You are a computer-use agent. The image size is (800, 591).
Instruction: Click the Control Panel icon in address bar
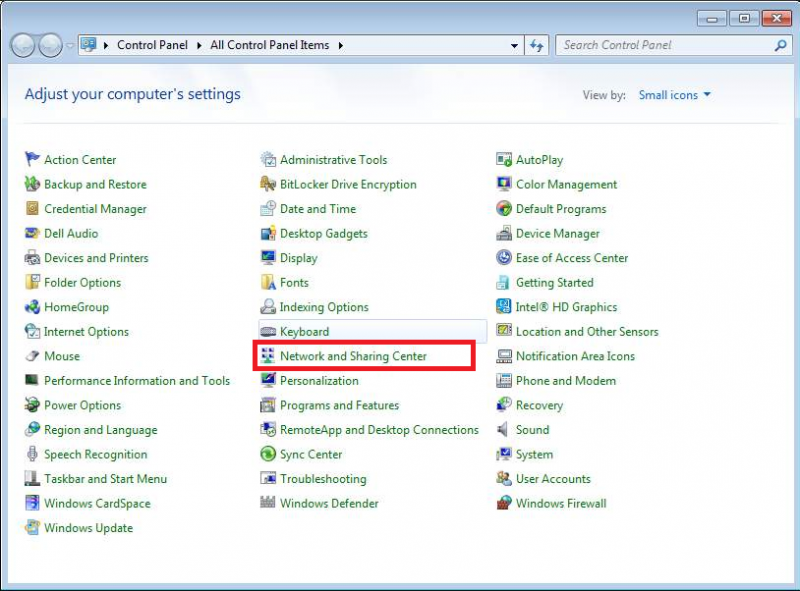[89, 45]
